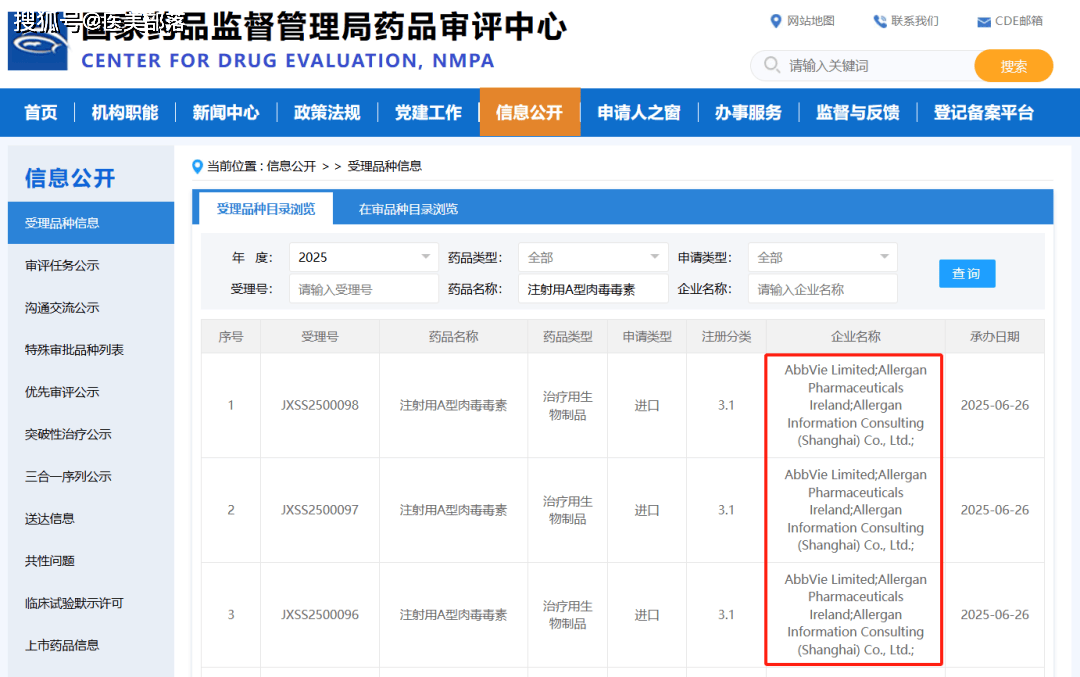Click date 2025-06-26 in row JXSS2500098
Screen dimensions: 1080x677
(995, 406)
